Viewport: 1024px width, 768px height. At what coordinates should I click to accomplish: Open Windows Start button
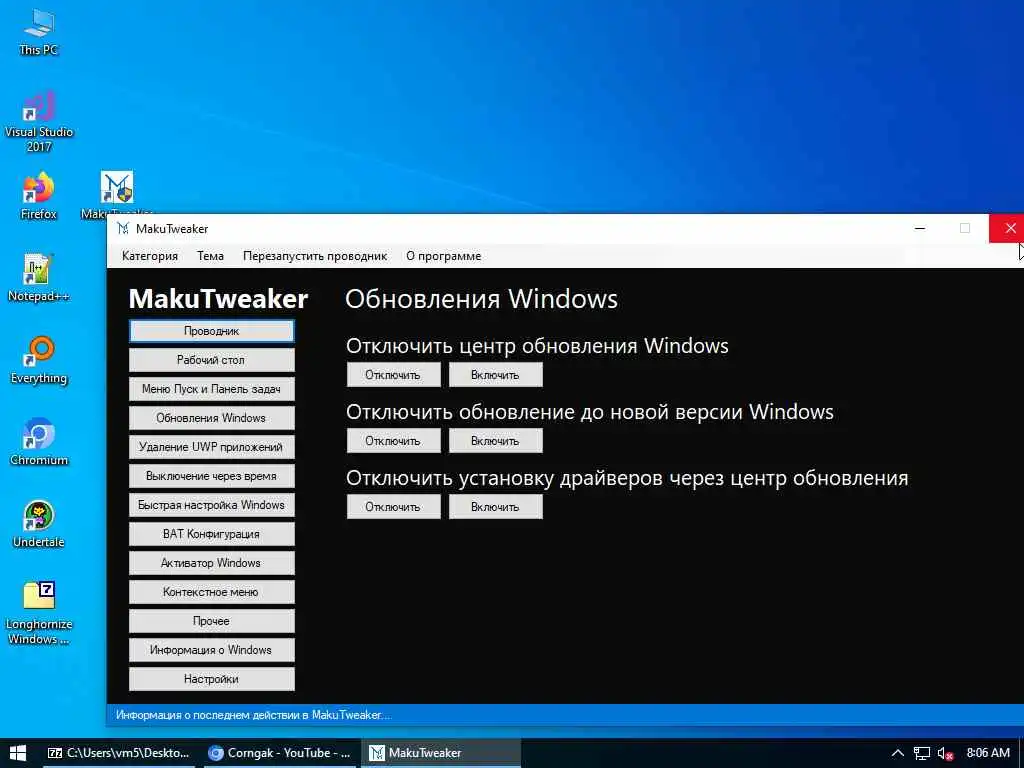click(x=18, y=753)
